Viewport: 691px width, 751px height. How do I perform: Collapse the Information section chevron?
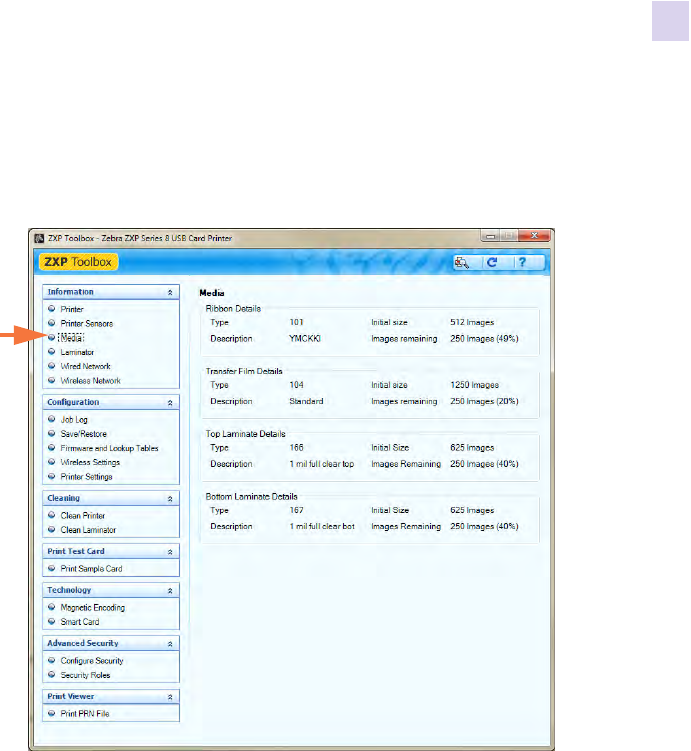tap(170, 292)
